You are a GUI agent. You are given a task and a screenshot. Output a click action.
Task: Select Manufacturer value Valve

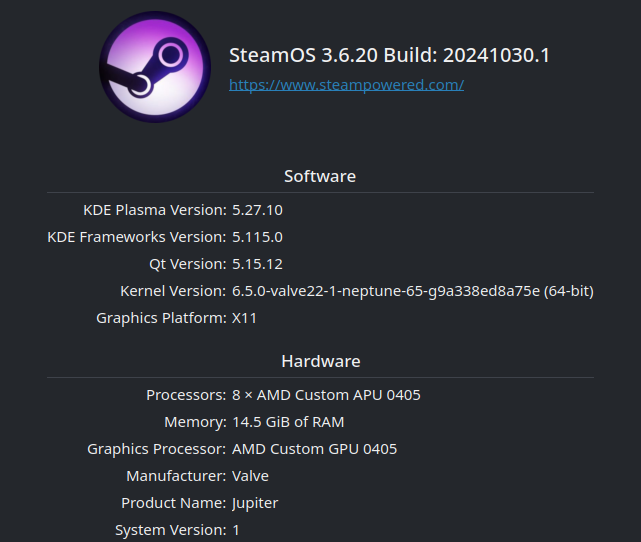(x=250, y=476)
